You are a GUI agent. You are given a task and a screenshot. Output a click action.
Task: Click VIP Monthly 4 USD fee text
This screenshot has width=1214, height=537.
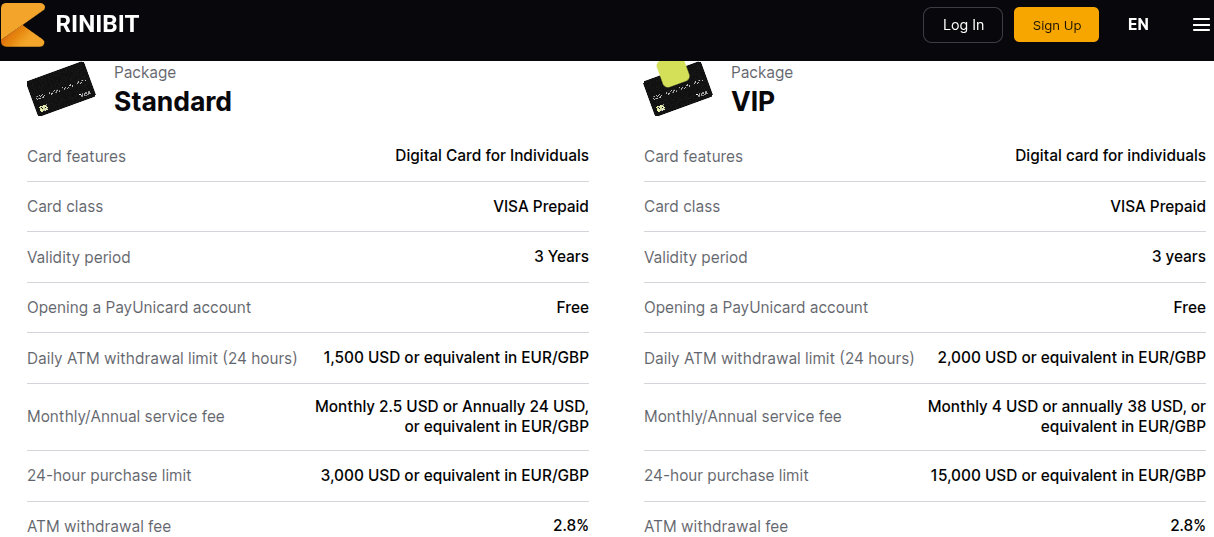pyautogui.click(x=1067, y=416)
